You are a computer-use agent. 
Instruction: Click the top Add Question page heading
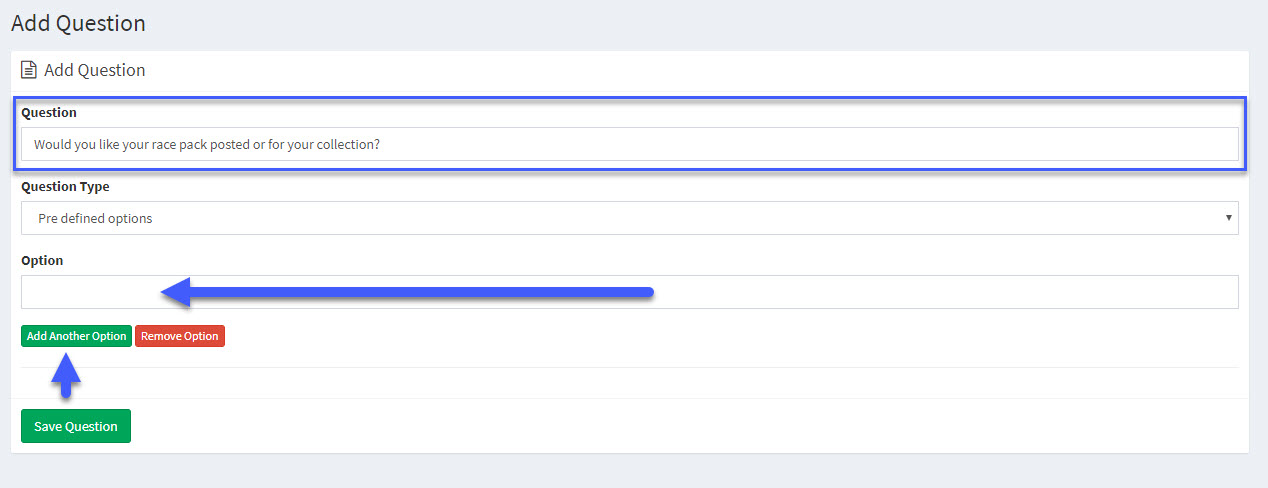pyautogui.click(x=78, y=23)
